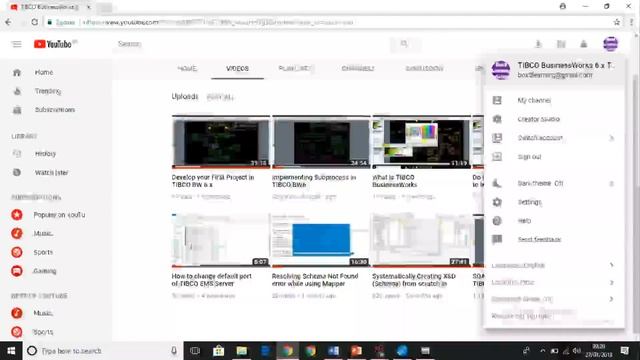The image size is (640, 360).
Task: Open File Explorer from taskbar
Action: [x=242, y=351]
